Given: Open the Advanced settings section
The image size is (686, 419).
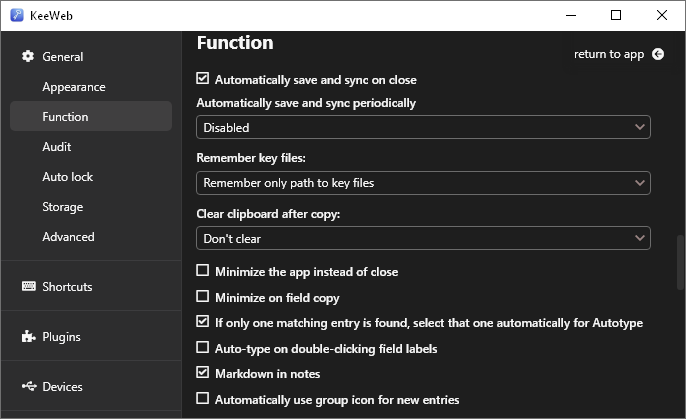Looking at the screenshot, I should (x=68, y=237).
